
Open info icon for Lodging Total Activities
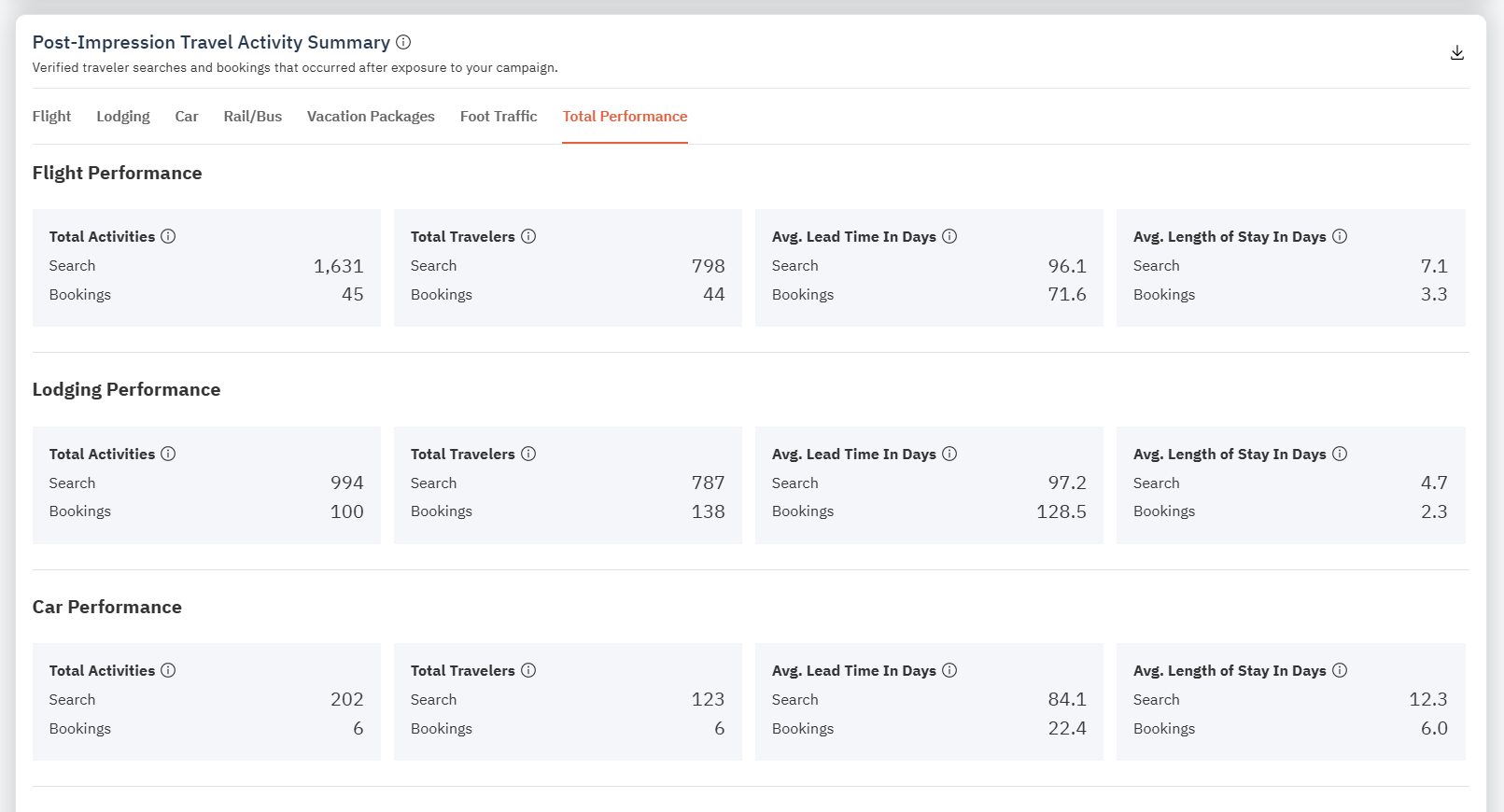pos(168,454)
